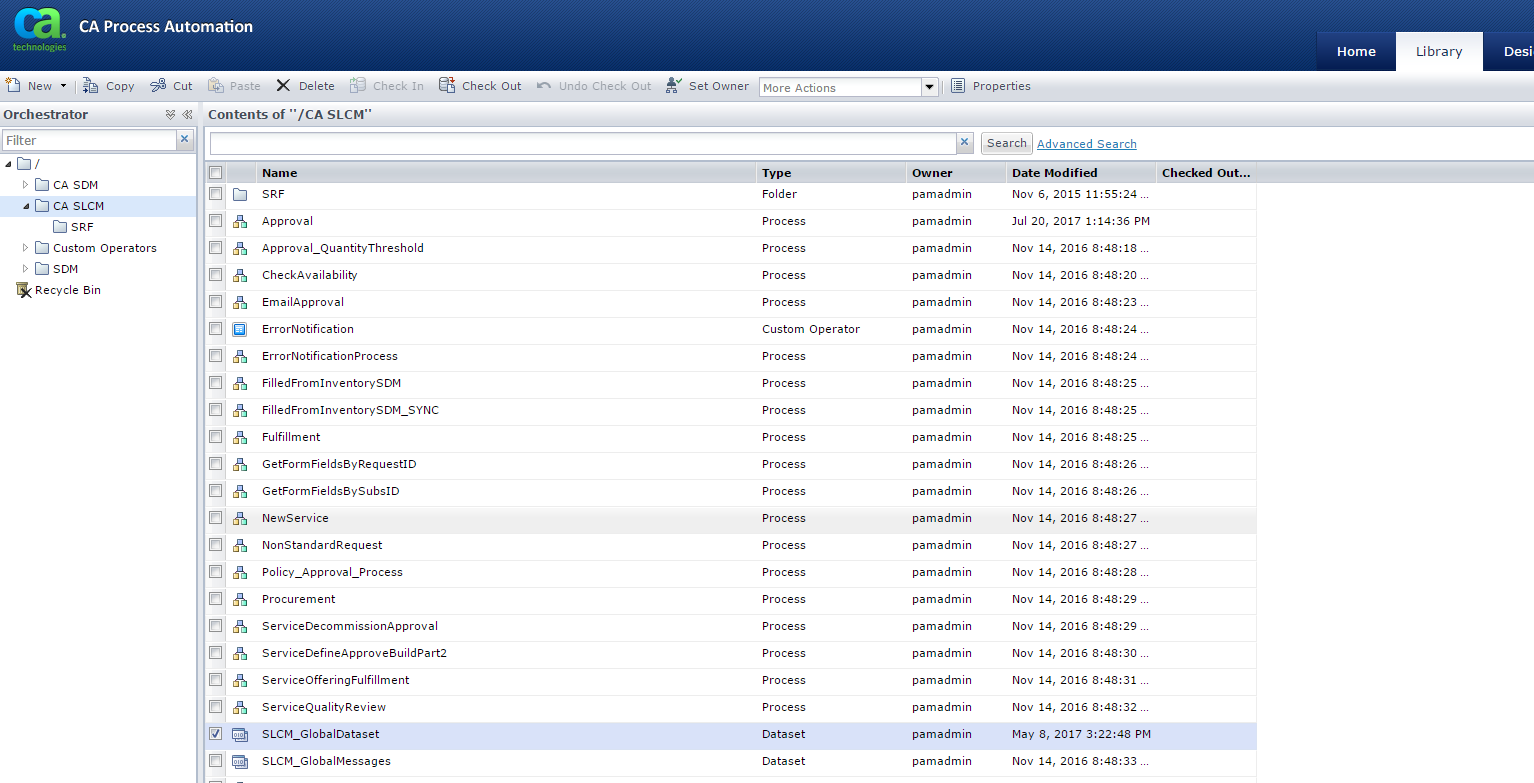Switch to the Library tab

pyautogui.click(x=1439, y=52)
